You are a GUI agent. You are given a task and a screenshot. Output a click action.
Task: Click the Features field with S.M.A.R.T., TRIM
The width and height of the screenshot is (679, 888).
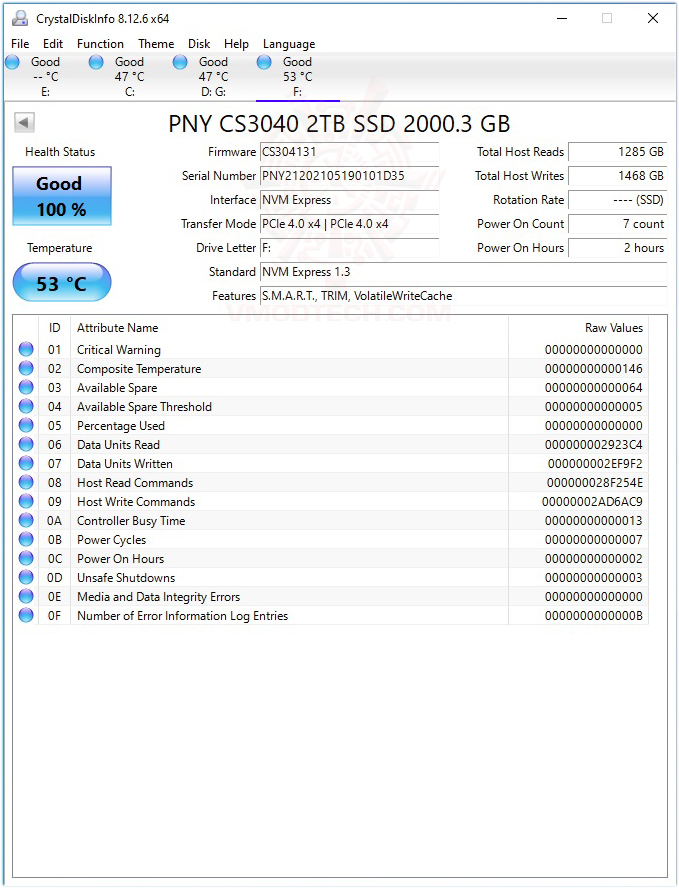[463, 296]
